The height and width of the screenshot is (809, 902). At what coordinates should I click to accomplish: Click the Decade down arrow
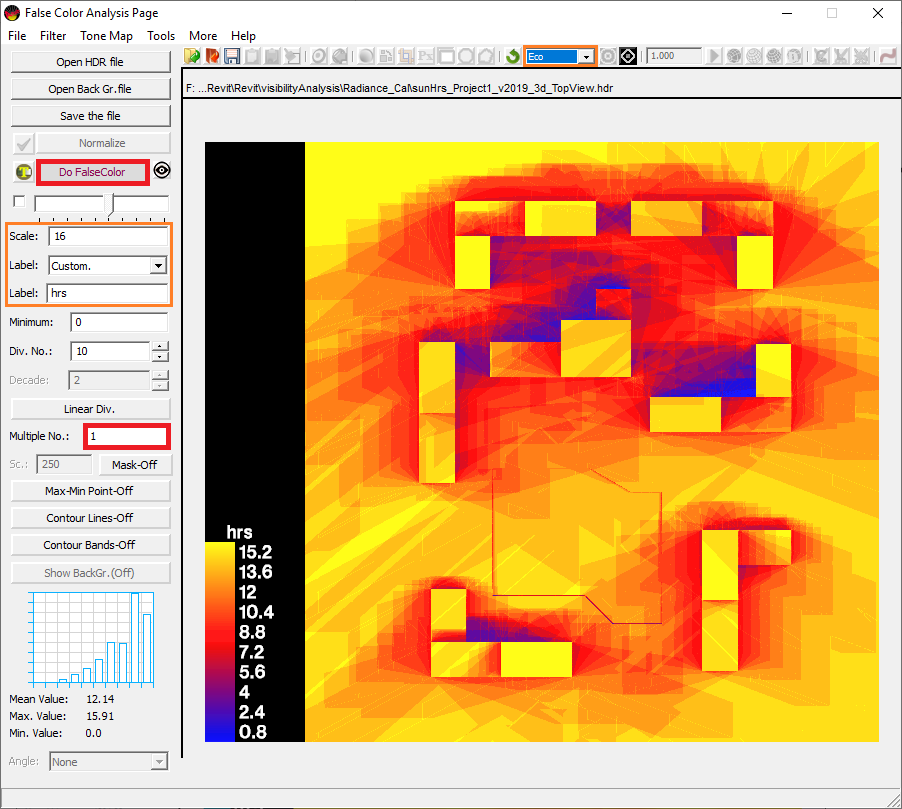point(160,385)
